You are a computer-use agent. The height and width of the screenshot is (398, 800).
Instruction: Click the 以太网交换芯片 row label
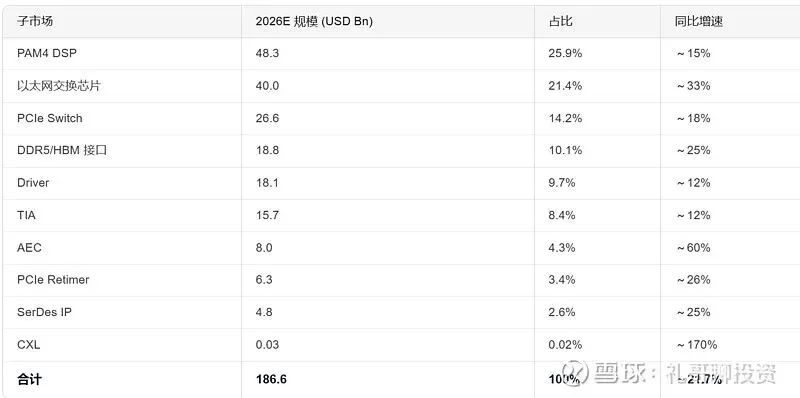tap(59, 86)
